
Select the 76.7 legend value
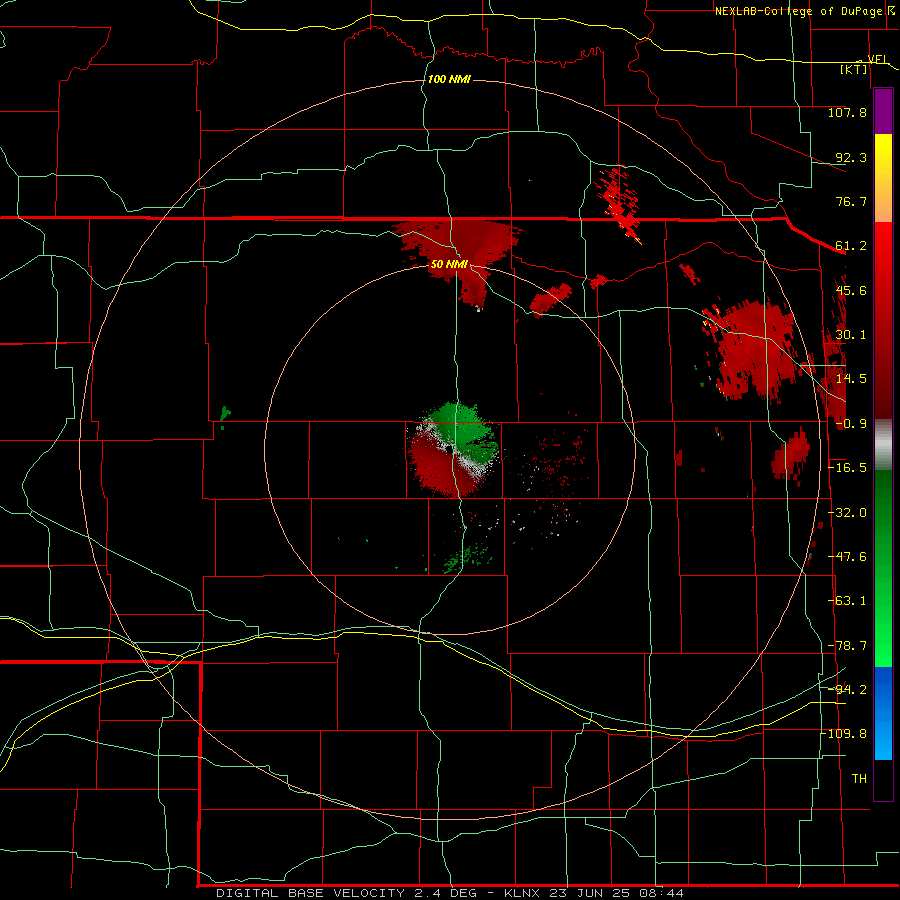click(851, 201)
